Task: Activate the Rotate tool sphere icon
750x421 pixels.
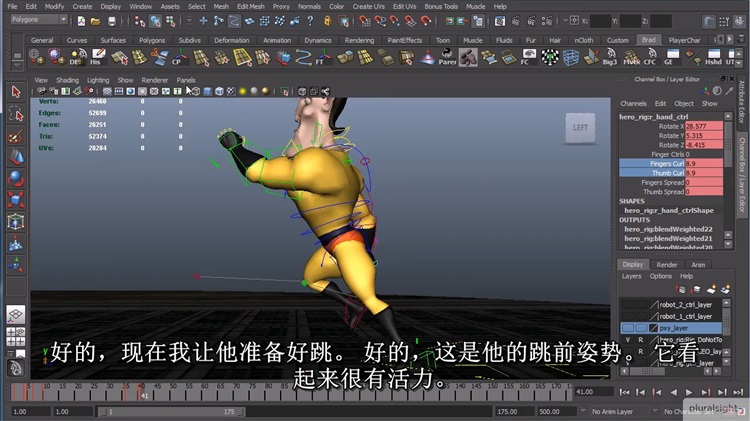Action: tap(16, 178)
